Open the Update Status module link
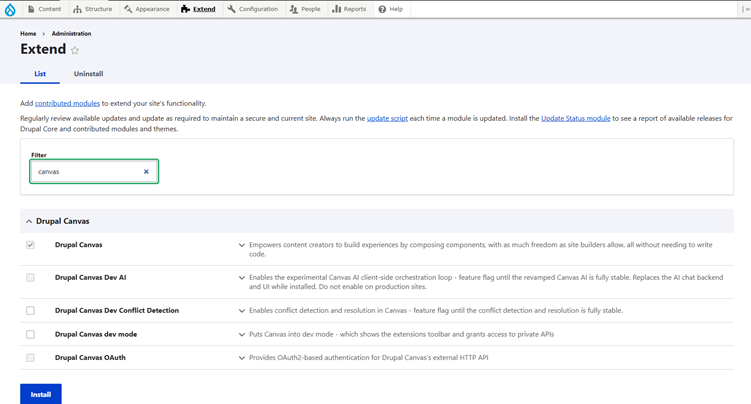The width and height of the screenshot is (751, 404). (x=576, y=118)
